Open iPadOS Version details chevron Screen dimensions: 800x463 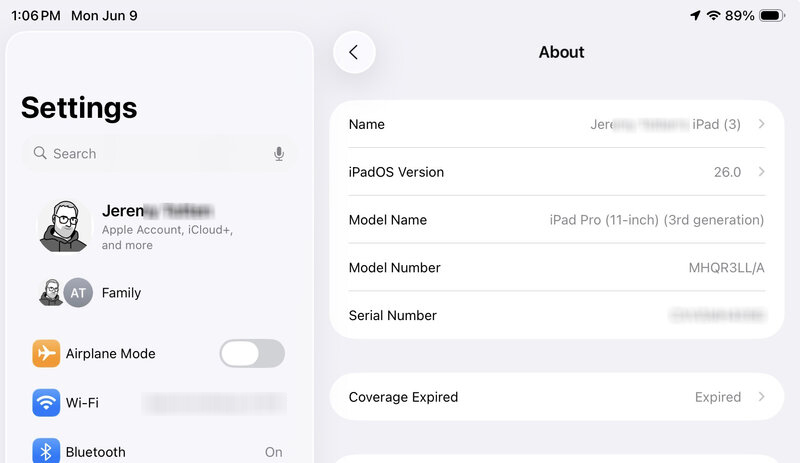pos(762,172)
